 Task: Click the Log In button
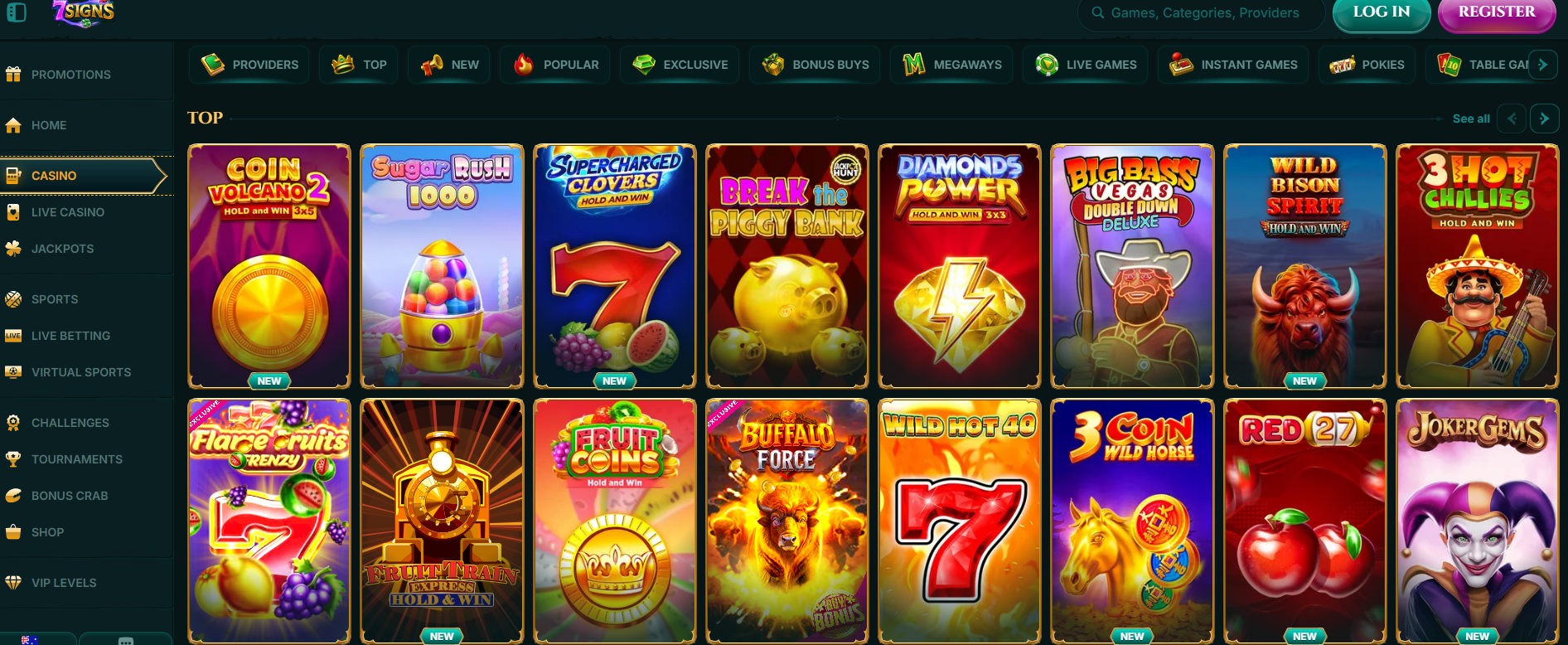(1382, 12)
